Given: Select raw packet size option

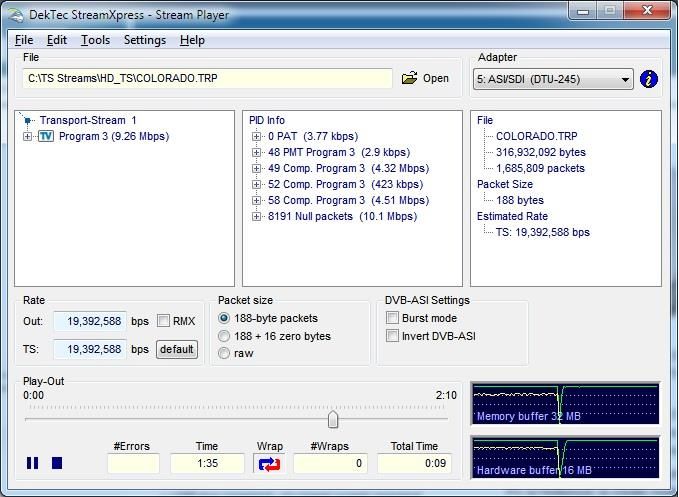Looking at the screenshot, I should 224,353.
